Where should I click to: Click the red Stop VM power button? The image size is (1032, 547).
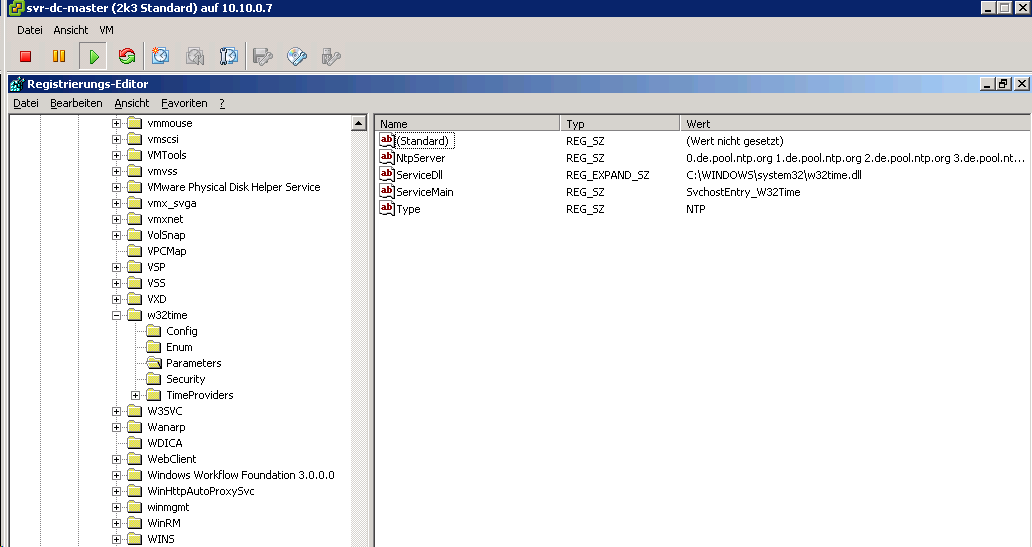pos(26,57)
